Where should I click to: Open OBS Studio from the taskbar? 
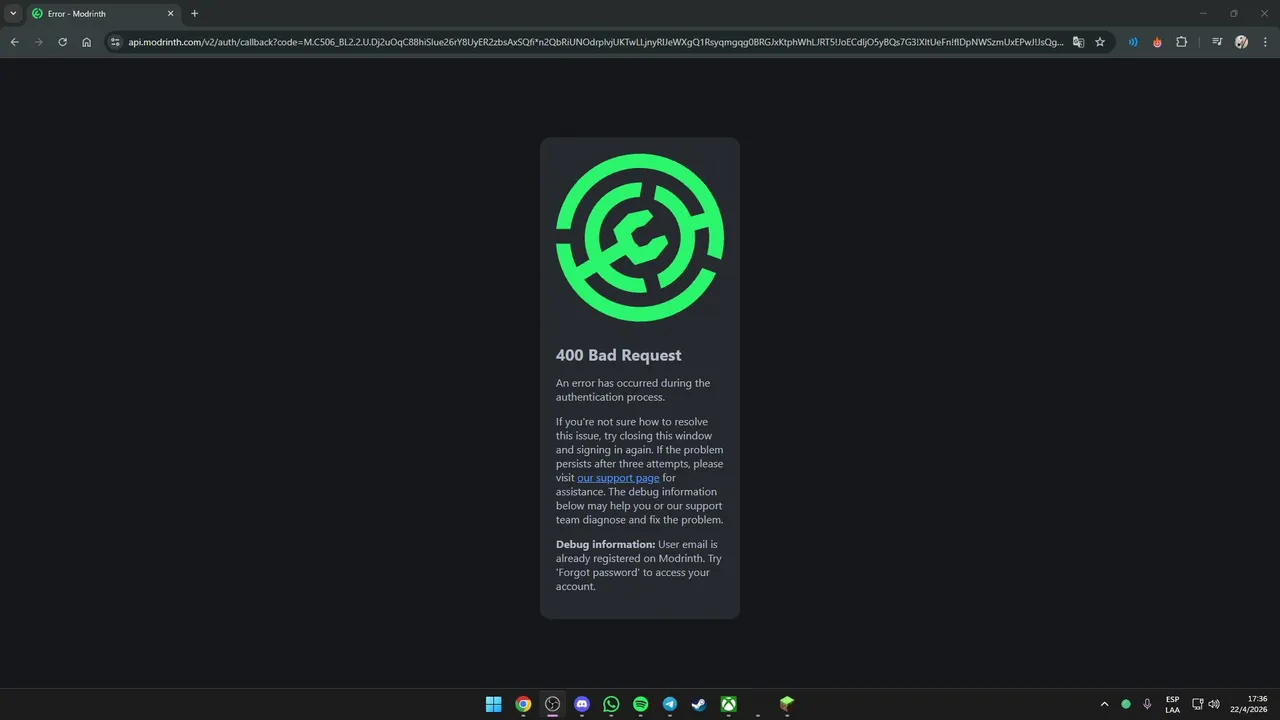click(x=552, y=704)
